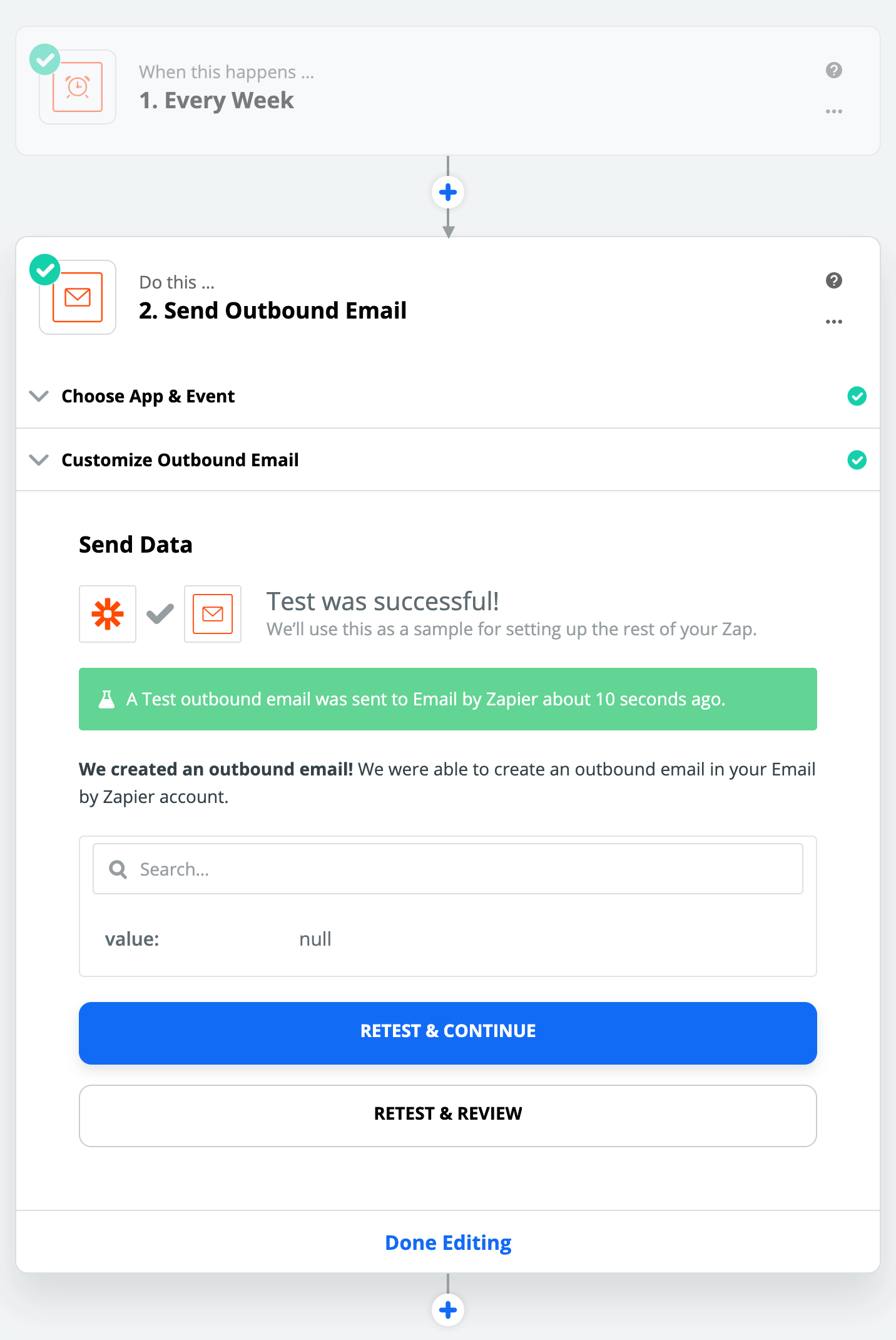The width and height of the screenshot is (896, 1340).
Task: Click the email envelope icon in step 2
Action: 78,297
